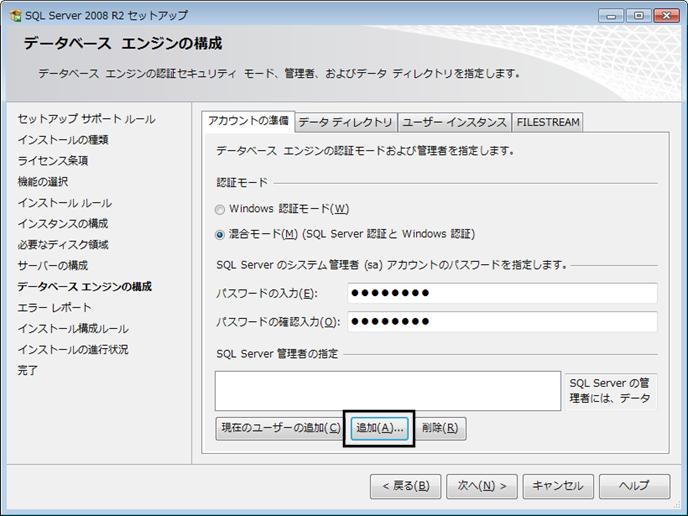Open the FILESTREAM tab
This screenshot has width=688, height=516.
coord(548,122)
